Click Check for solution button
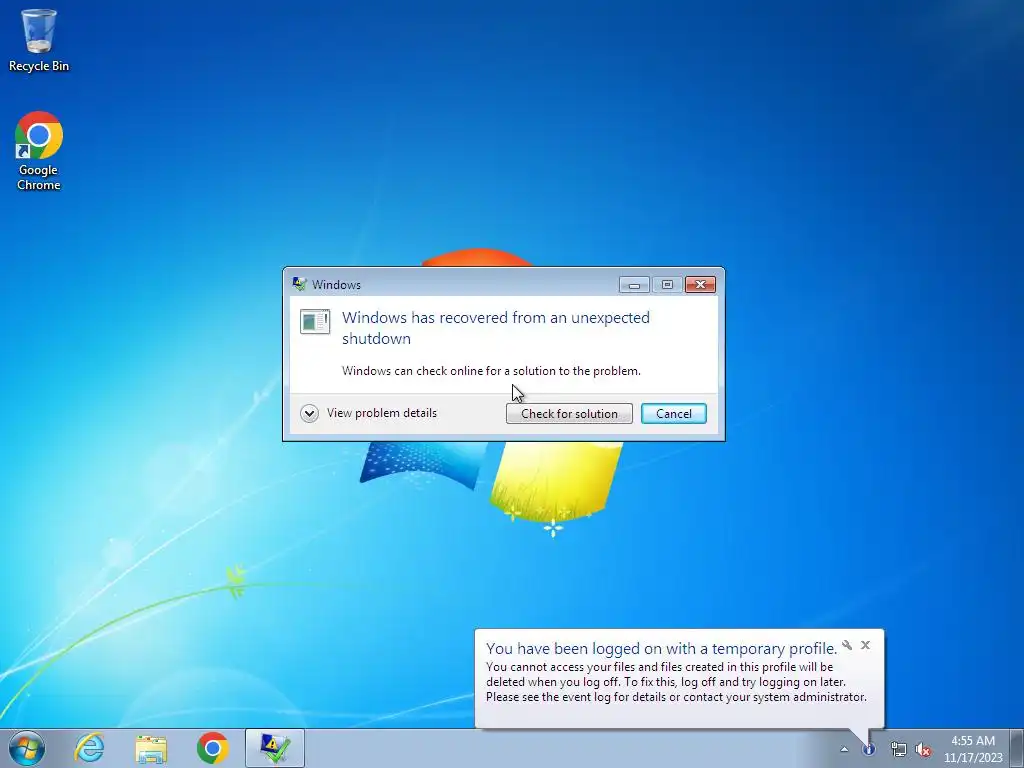This screenshot has width=1024, height=768. [569, 413]
